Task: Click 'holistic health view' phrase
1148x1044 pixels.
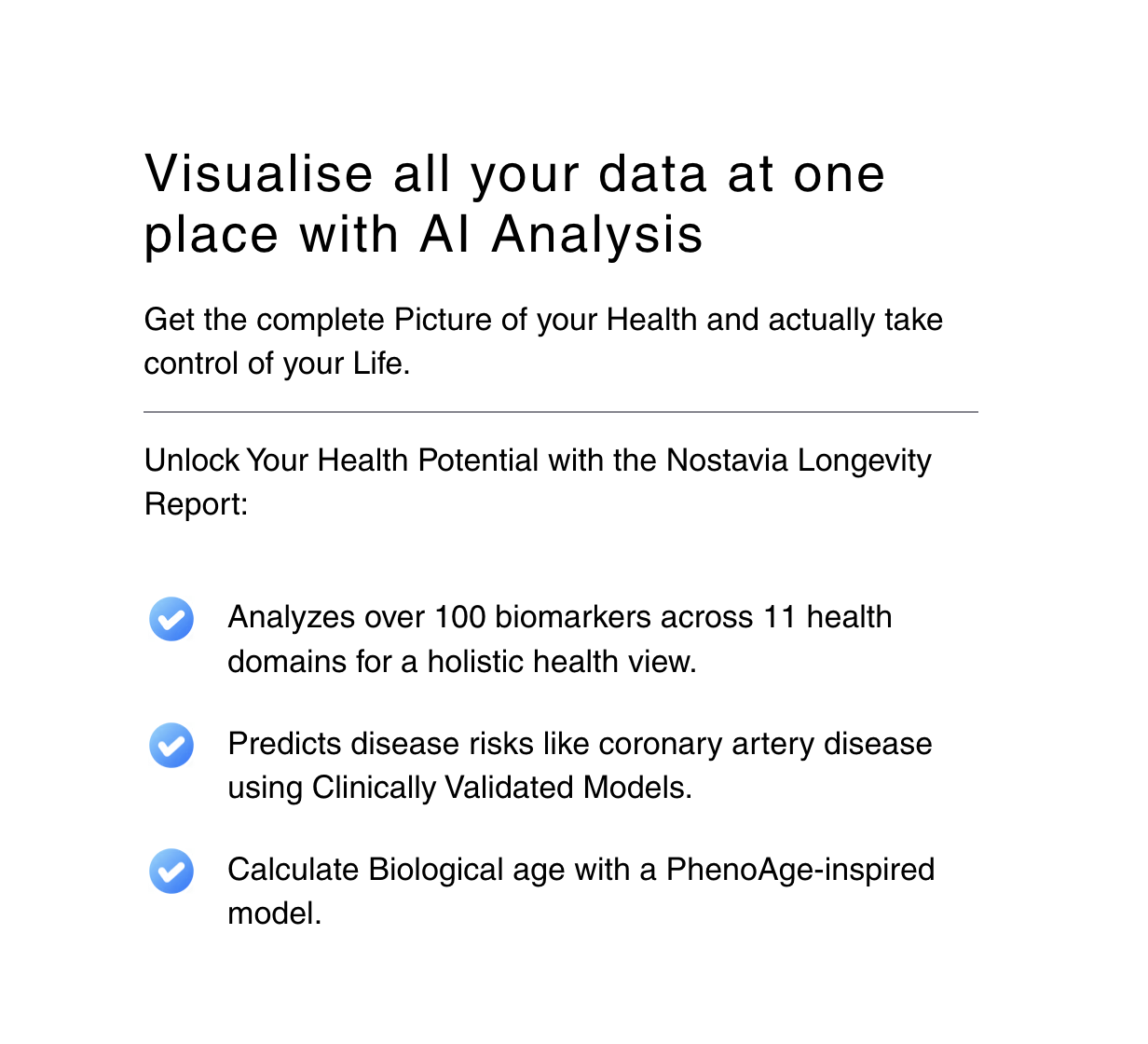Action: point(561,662)
